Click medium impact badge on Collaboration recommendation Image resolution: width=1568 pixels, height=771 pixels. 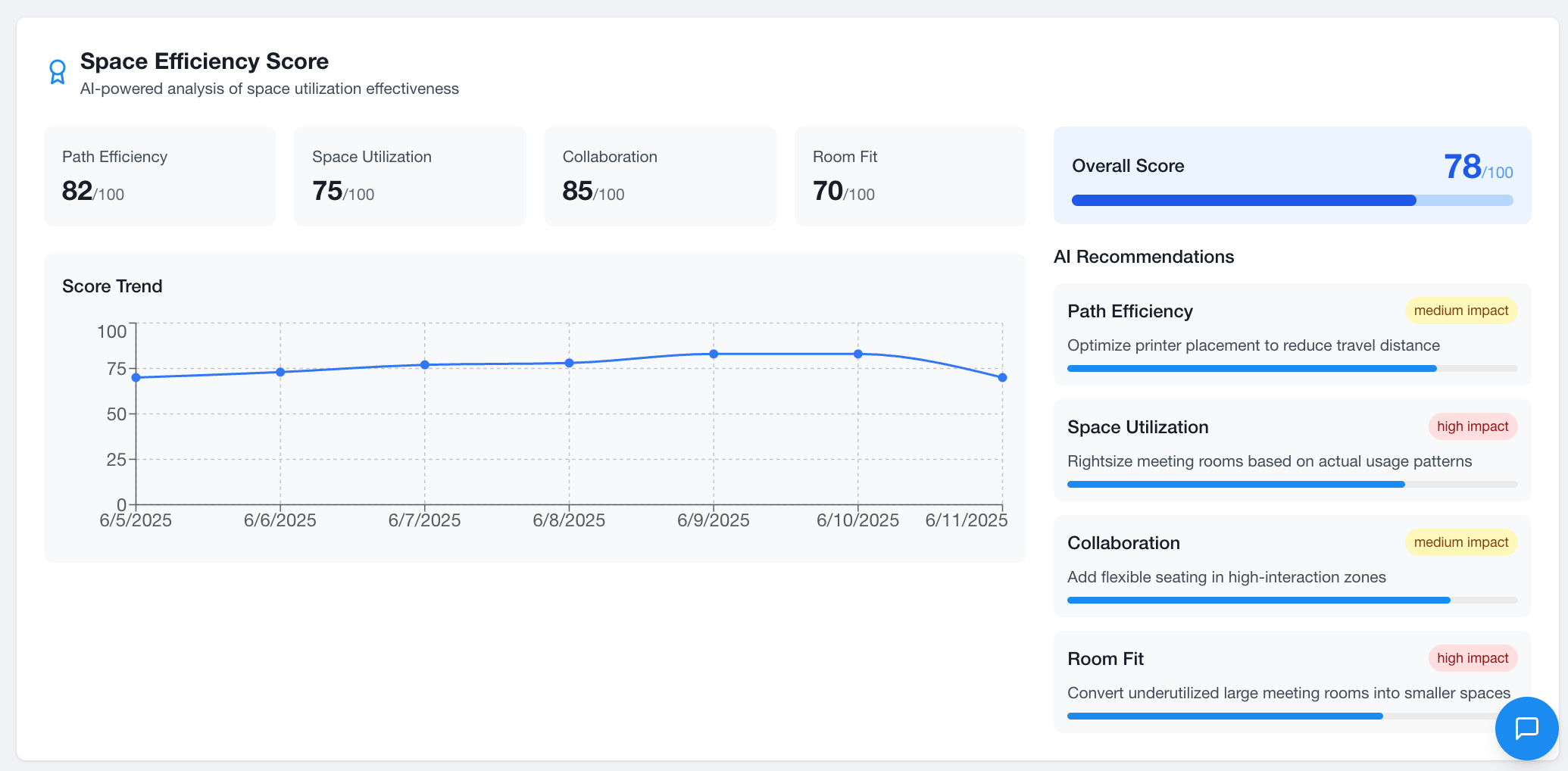1461,542
